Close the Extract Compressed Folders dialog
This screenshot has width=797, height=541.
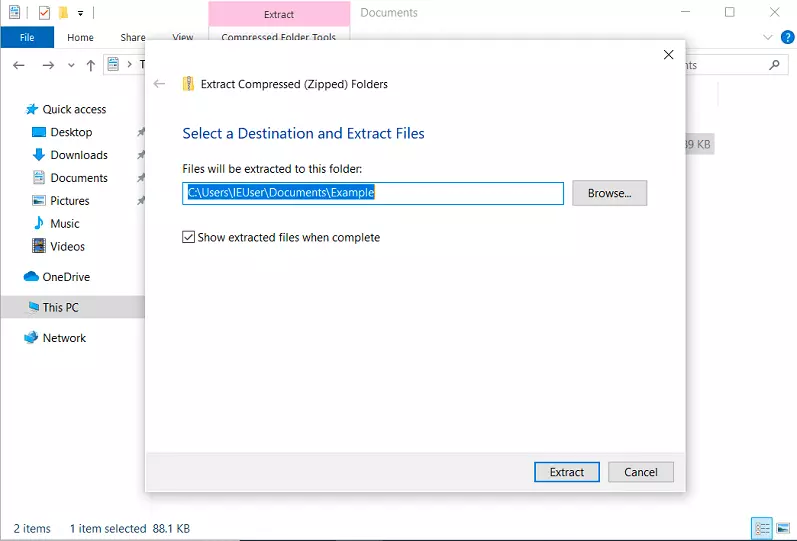point(668,54)
